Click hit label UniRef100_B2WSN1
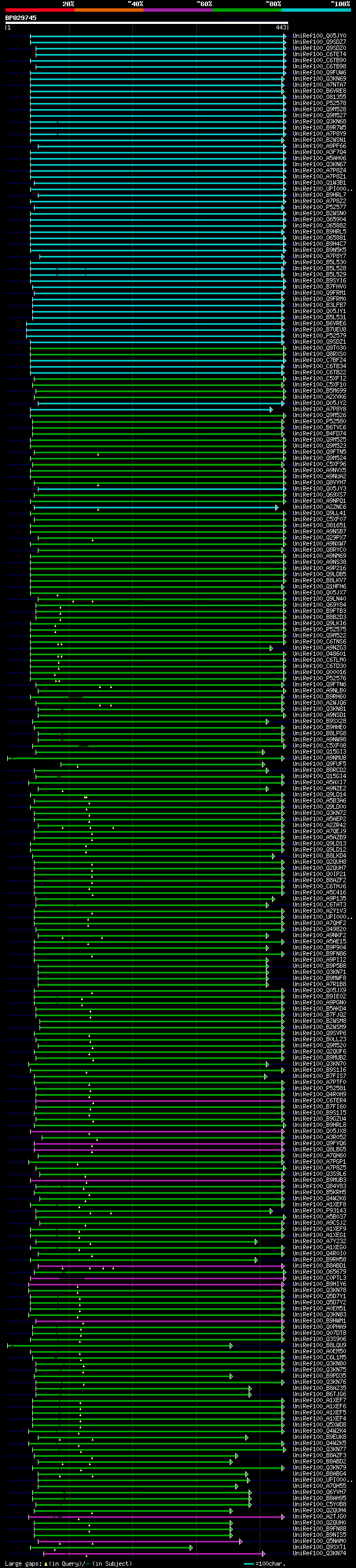This screenshot has width=356, height=1568. tap(319, 140)
